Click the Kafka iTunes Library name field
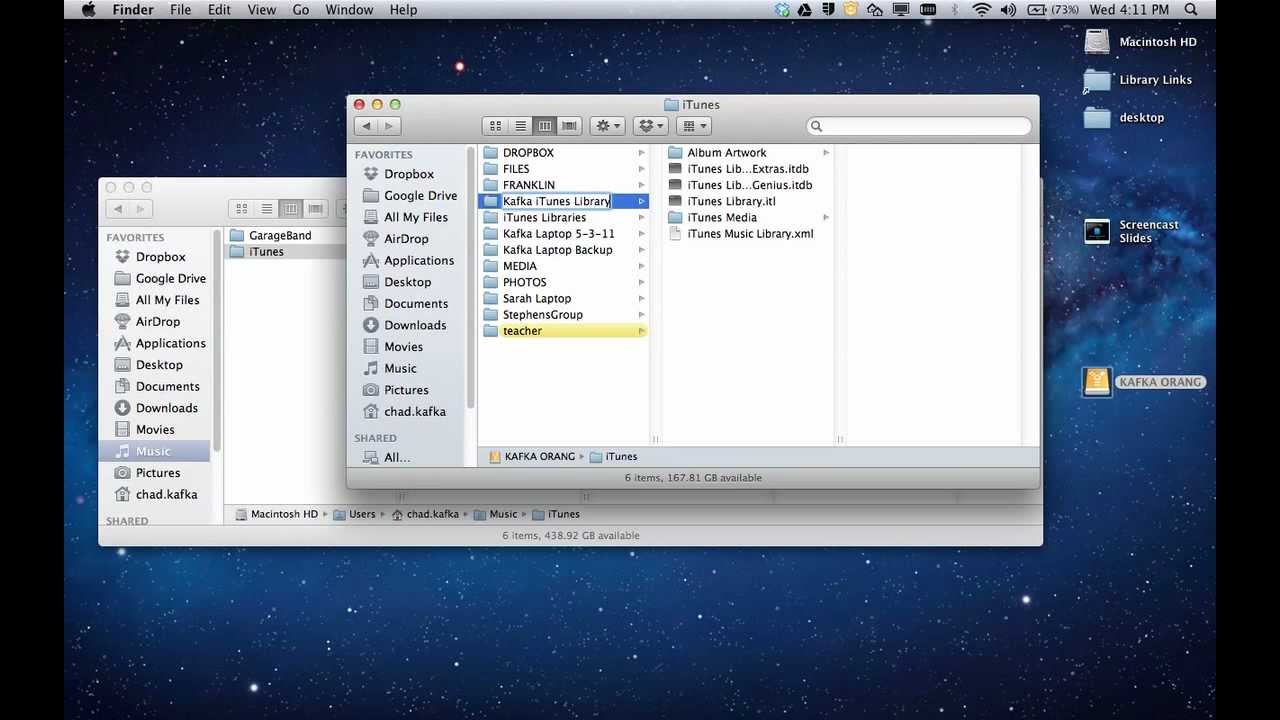The image size is (1280, 720). click(556, 201)
